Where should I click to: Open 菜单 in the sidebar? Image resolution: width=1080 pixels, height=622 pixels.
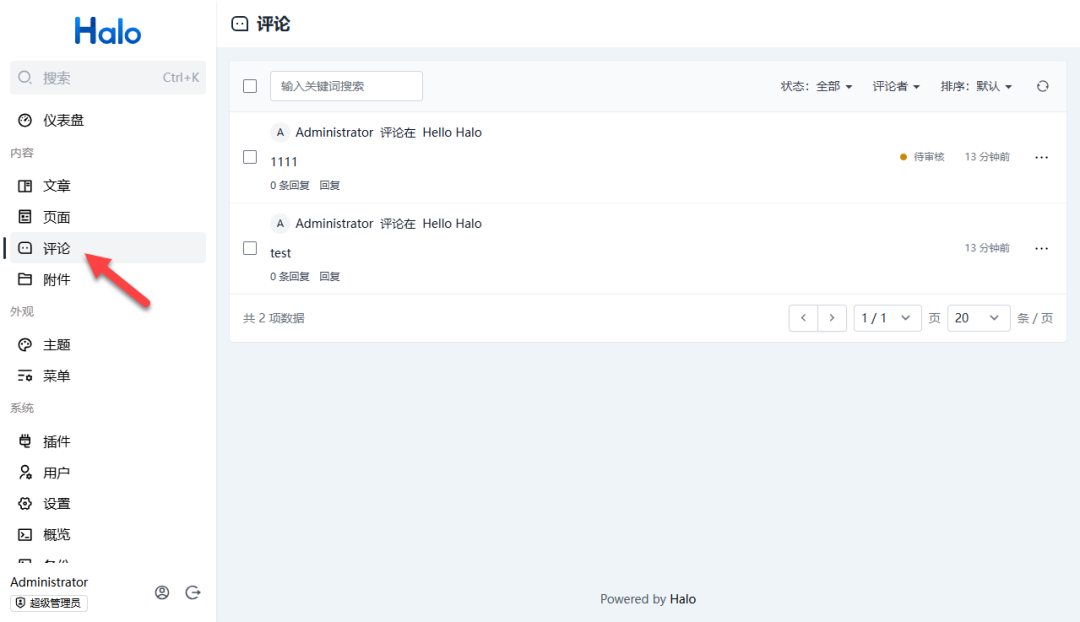coord(107,375)
